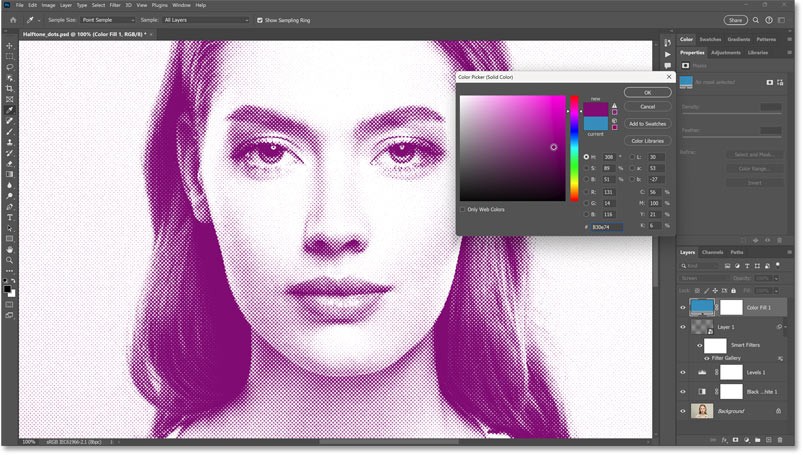Select the Crop tool
The image size is (803, 455).
[x=9, y=88]
